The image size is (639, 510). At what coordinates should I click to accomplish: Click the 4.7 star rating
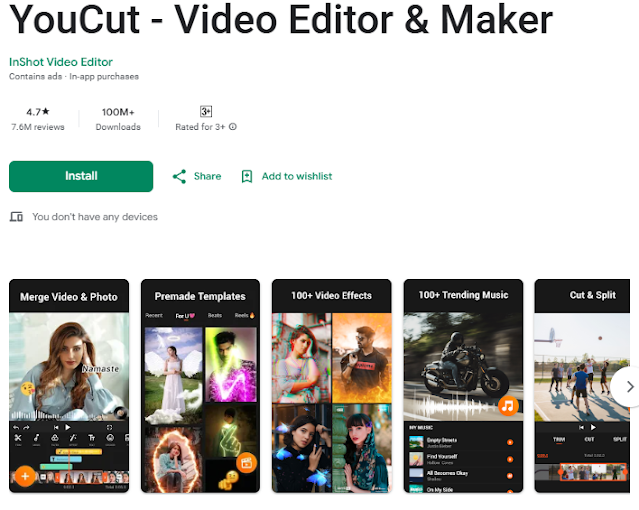[37, 112]
